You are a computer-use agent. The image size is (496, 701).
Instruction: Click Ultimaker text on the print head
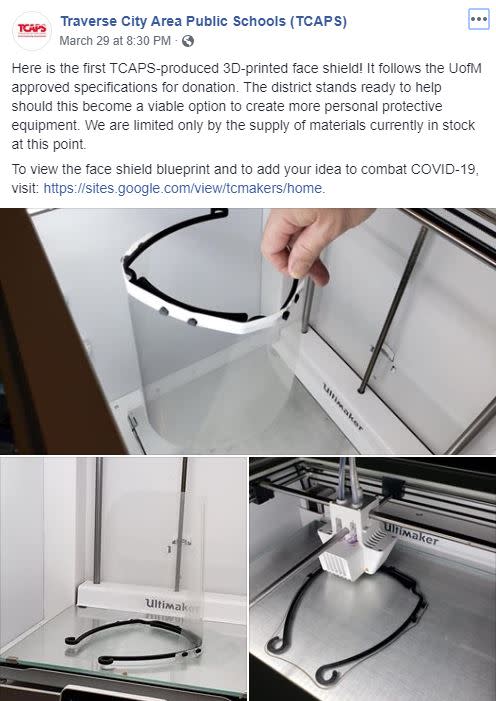click(411, 533)
